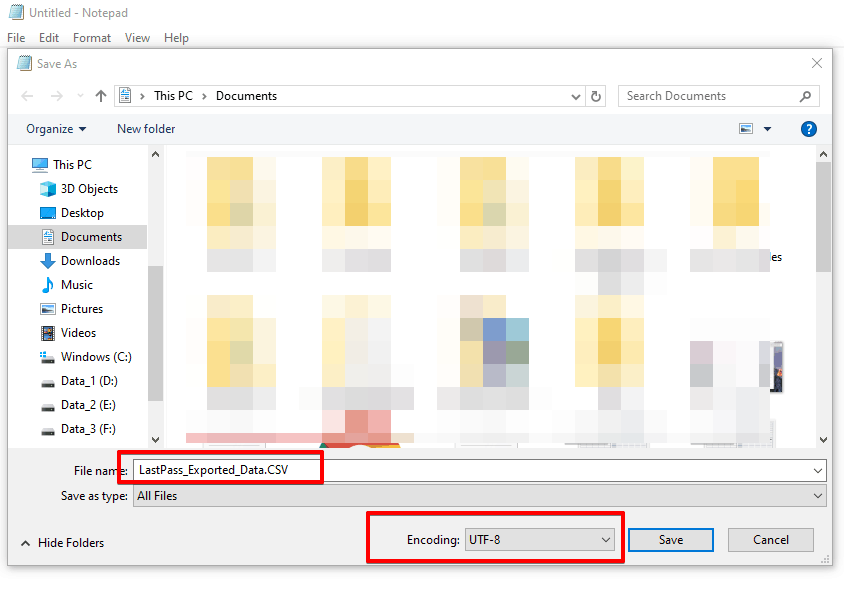844x594 pixels.
Task: Create a New folder
Action: click(146, 129)
